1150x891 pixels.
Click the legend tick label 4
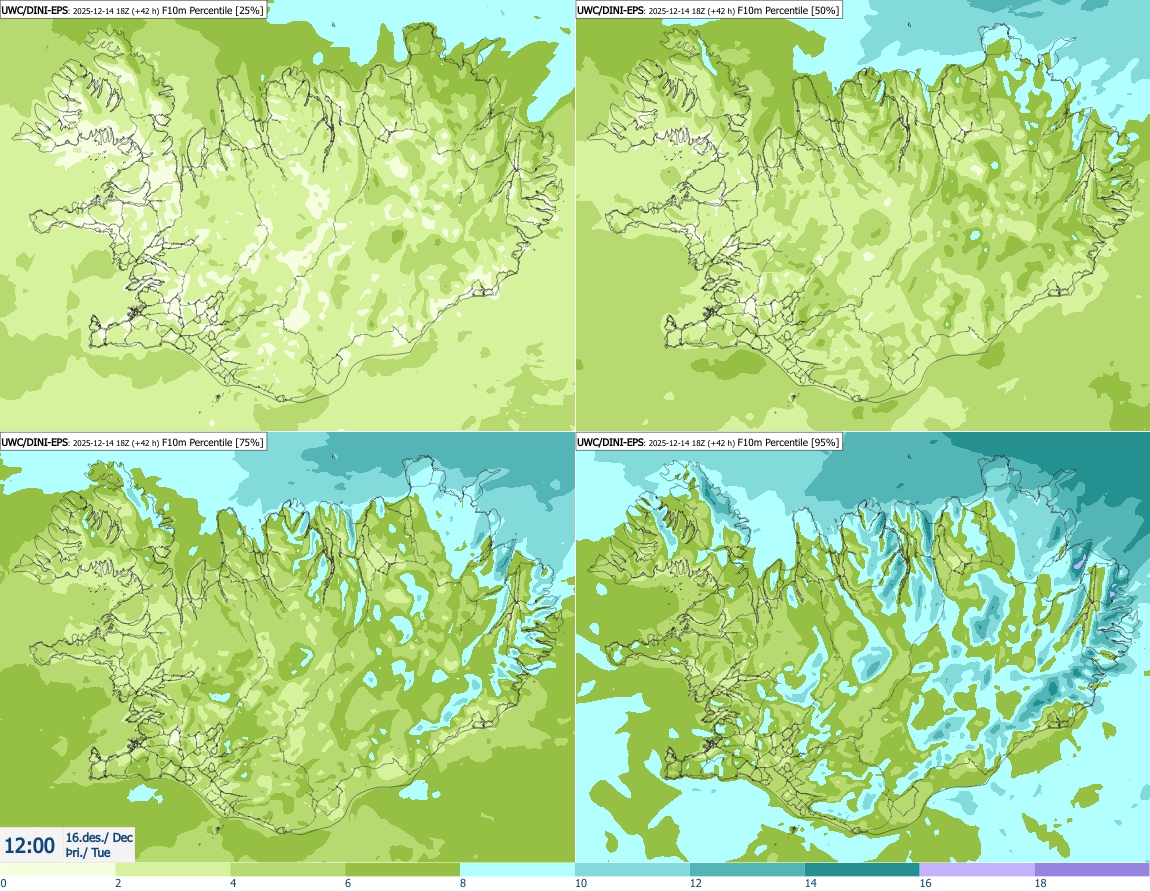coord(233,884)
